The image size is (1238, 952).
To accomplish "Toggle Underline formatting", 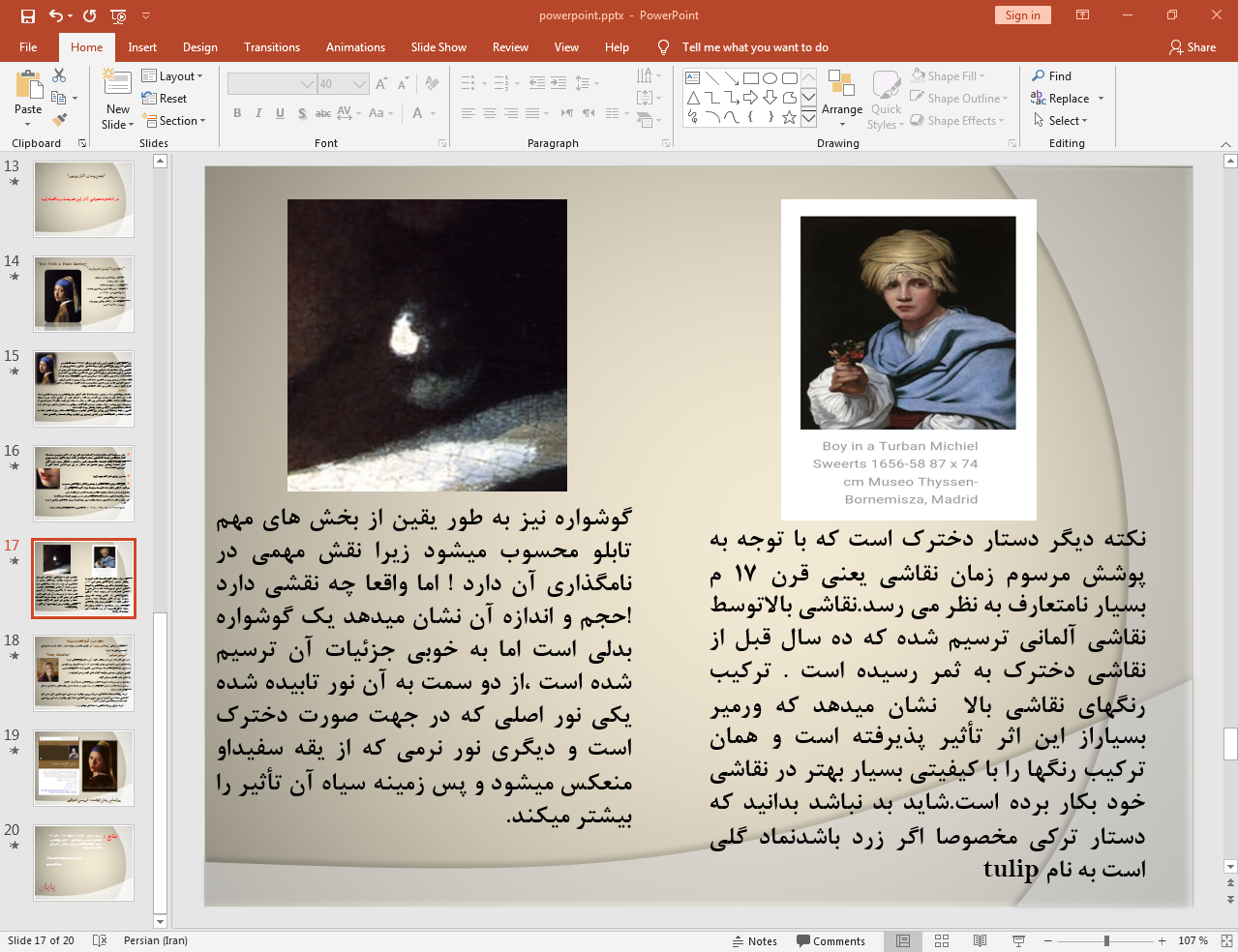I will pyautogui.click(x=280, y=113).
